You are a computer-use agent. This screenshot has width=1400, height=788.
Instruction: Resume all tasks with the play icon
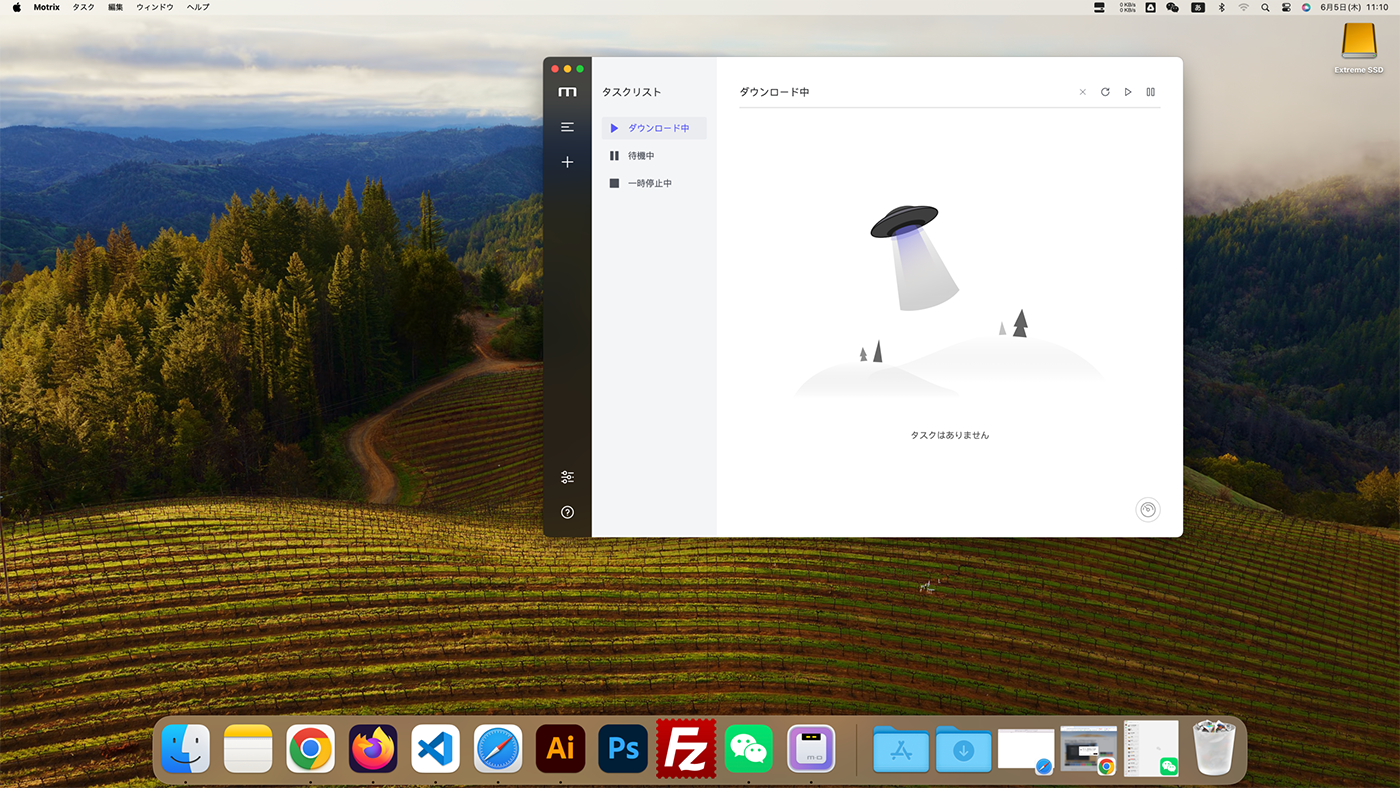click(1127, 91)
